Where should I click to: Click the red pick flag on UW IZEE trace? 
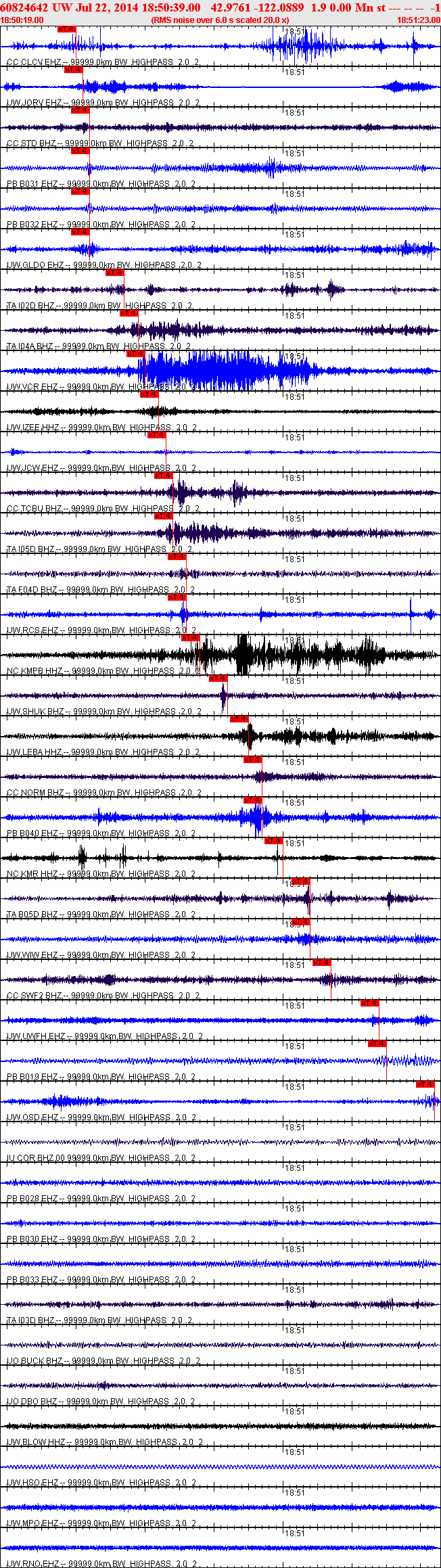tap(149, 394)
